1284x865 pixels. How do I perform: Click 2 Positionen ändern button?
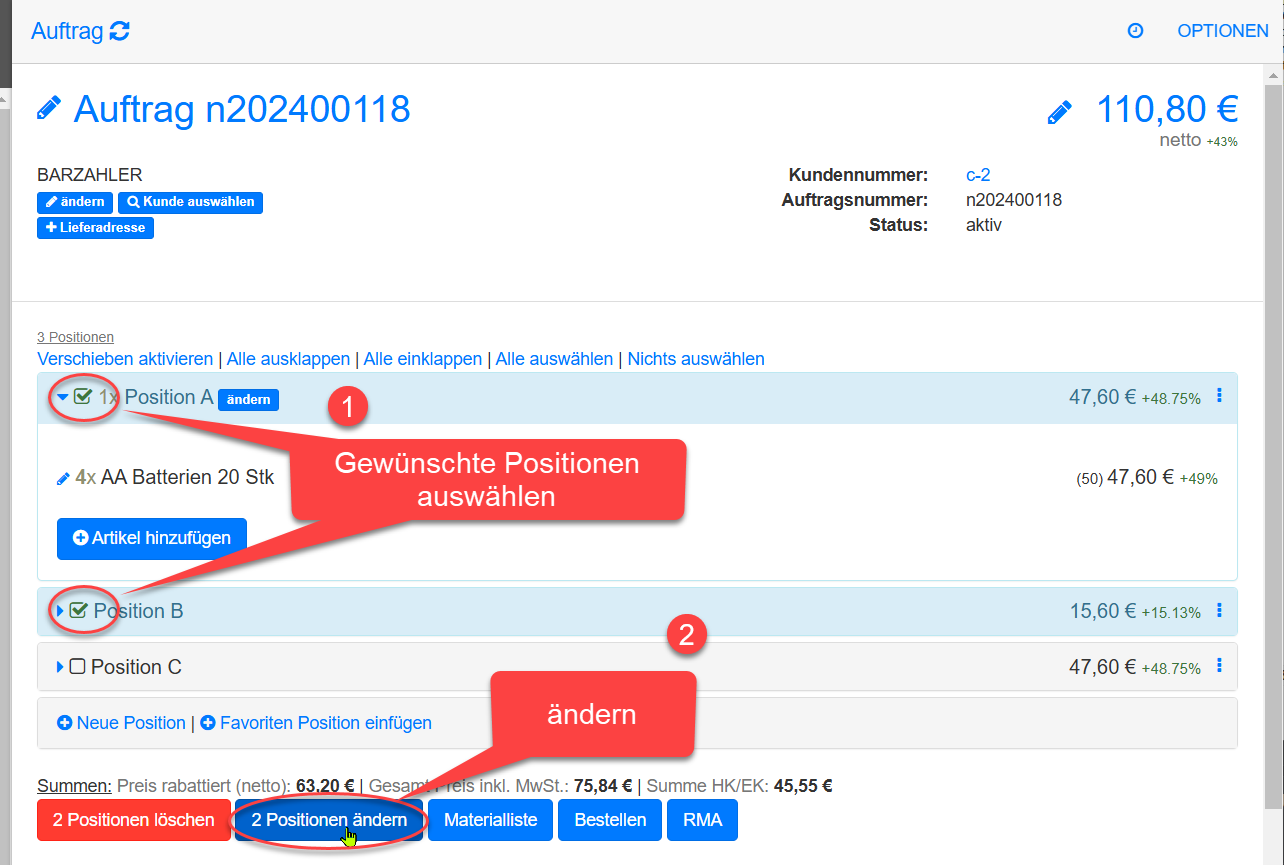[x=329, y=820]
